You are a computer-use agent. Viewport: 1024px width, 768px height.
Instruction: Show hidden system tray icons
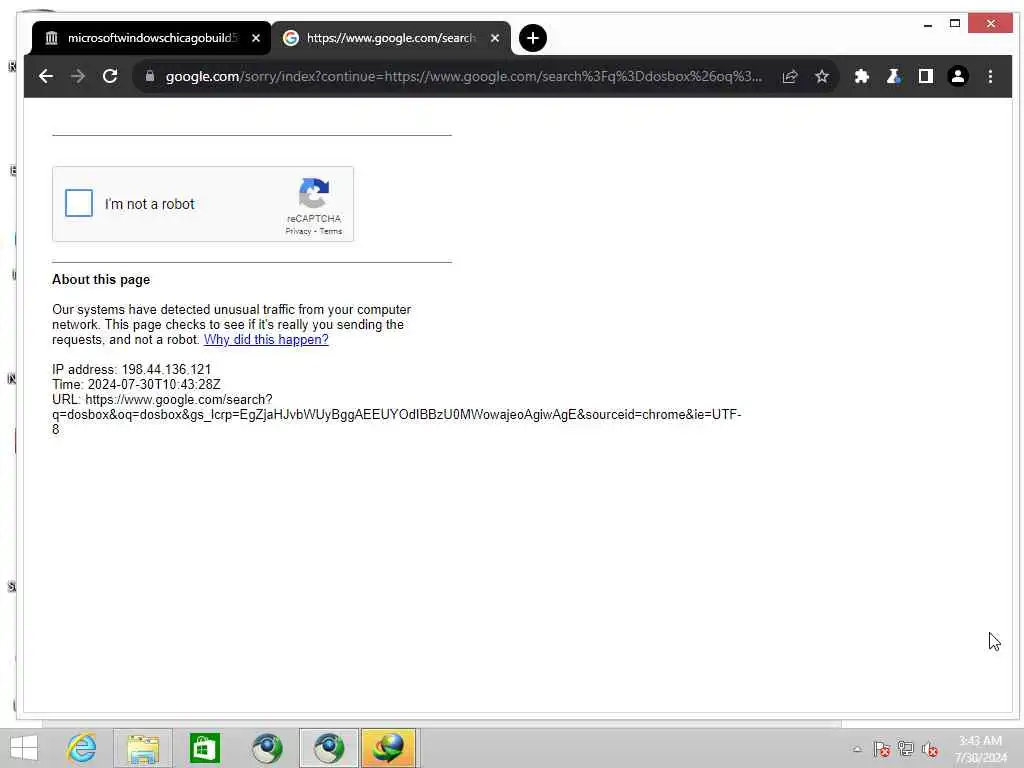click(857, 749)
